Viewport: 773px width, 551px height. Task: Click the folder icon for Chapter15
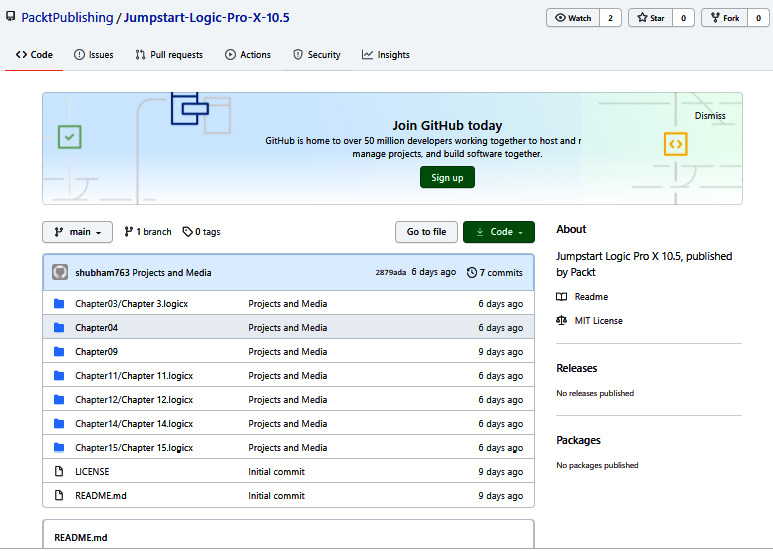click(59, 448)
